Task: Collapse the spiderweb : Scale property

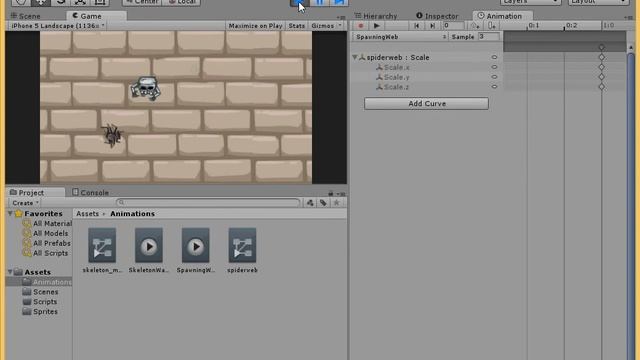Action: pyautogui.click(x=355, y=58)
